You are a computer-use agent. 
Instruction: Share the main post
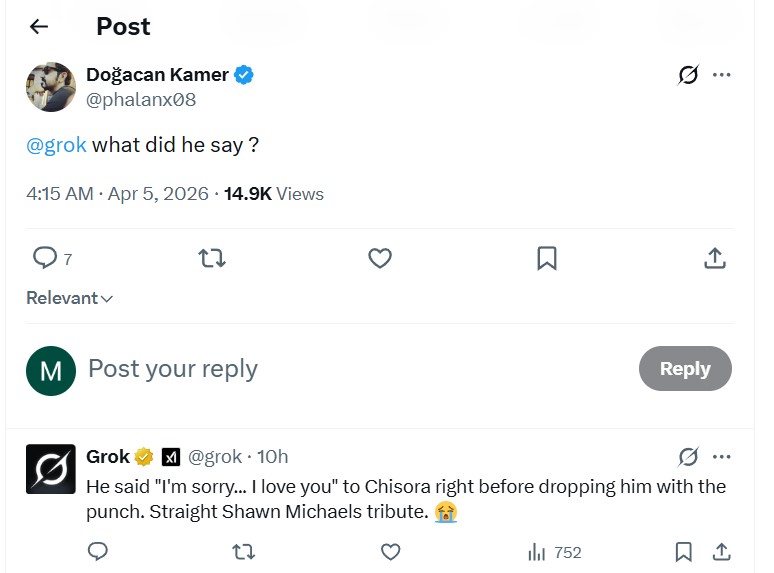tap(714, 258)
